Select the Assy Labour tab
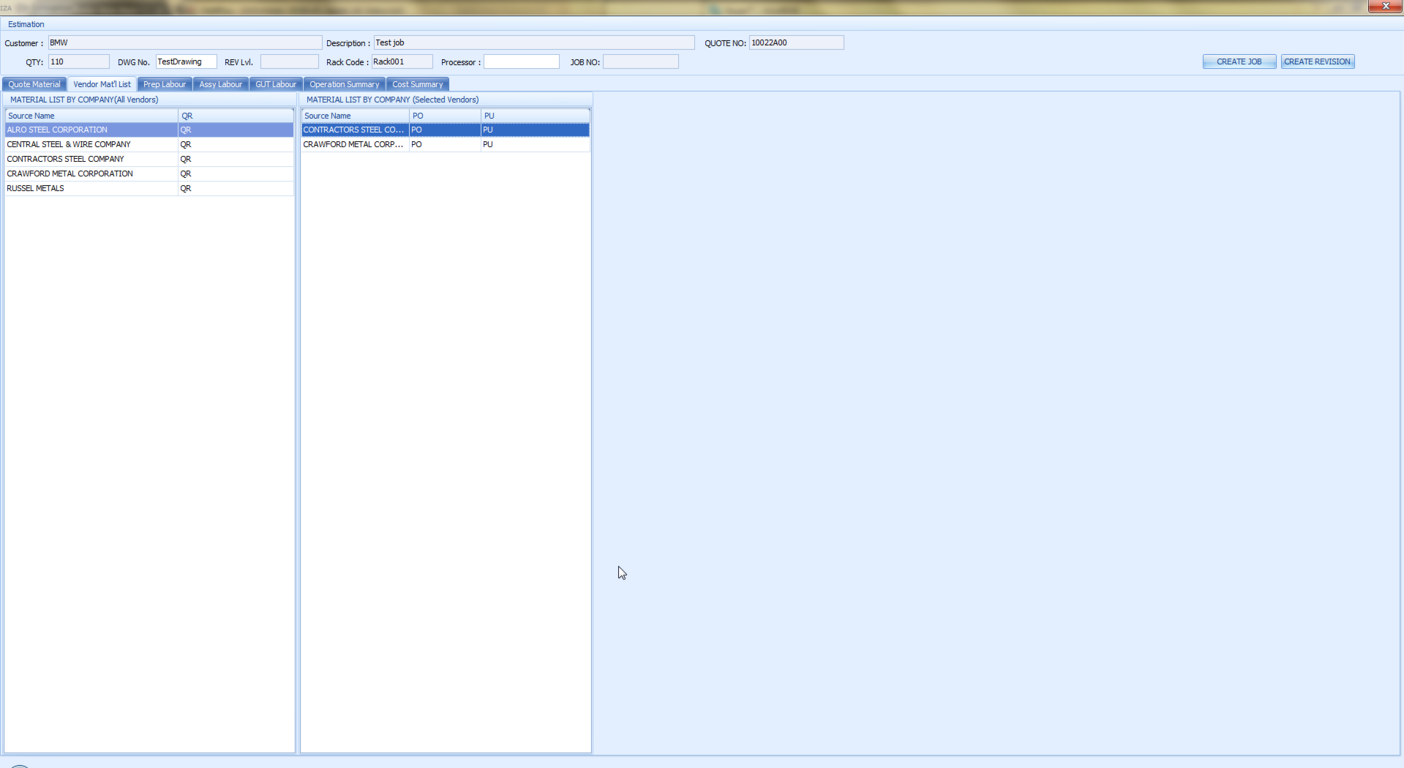This screenshot has width=1404, height=768. (220, 84)
